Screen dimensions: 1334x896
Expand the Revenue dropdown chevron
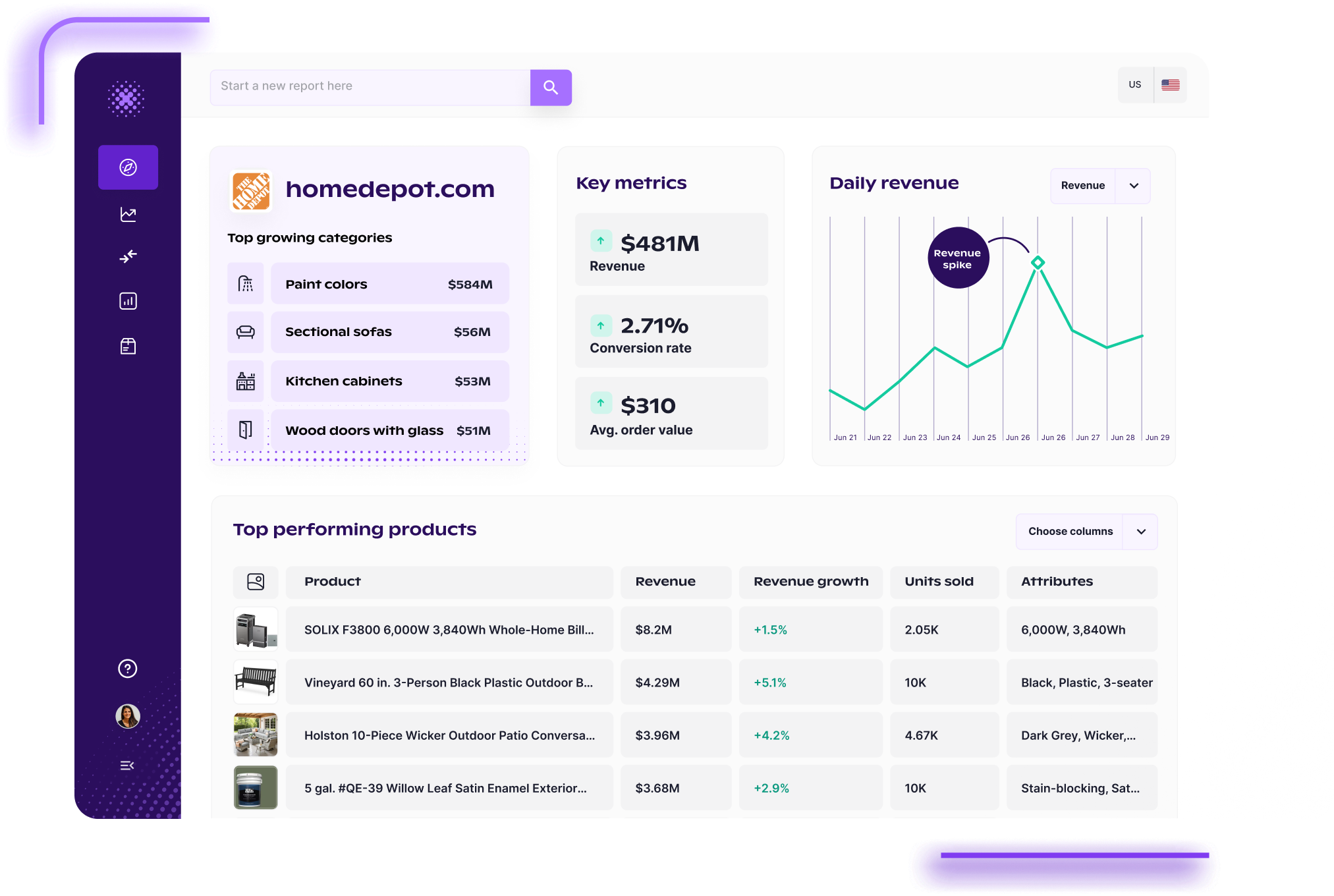1134,186
